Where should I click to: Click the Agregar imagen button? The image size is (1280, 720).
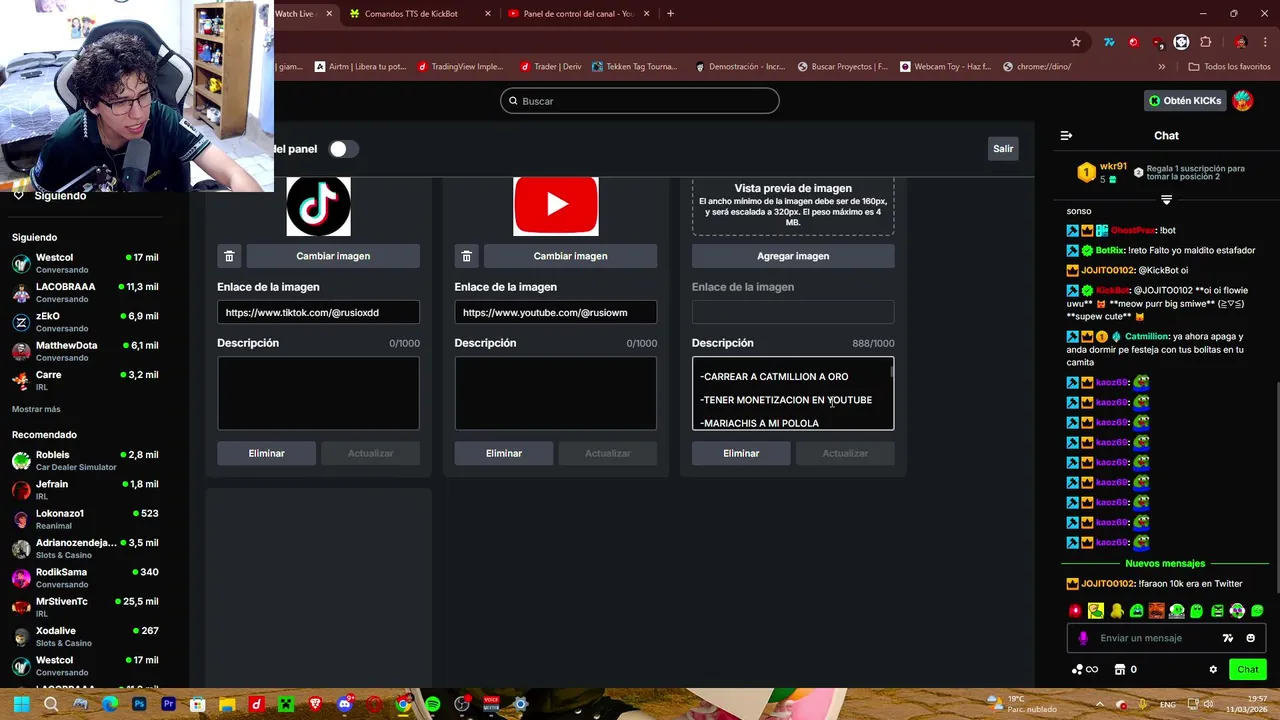coord(793,256)
